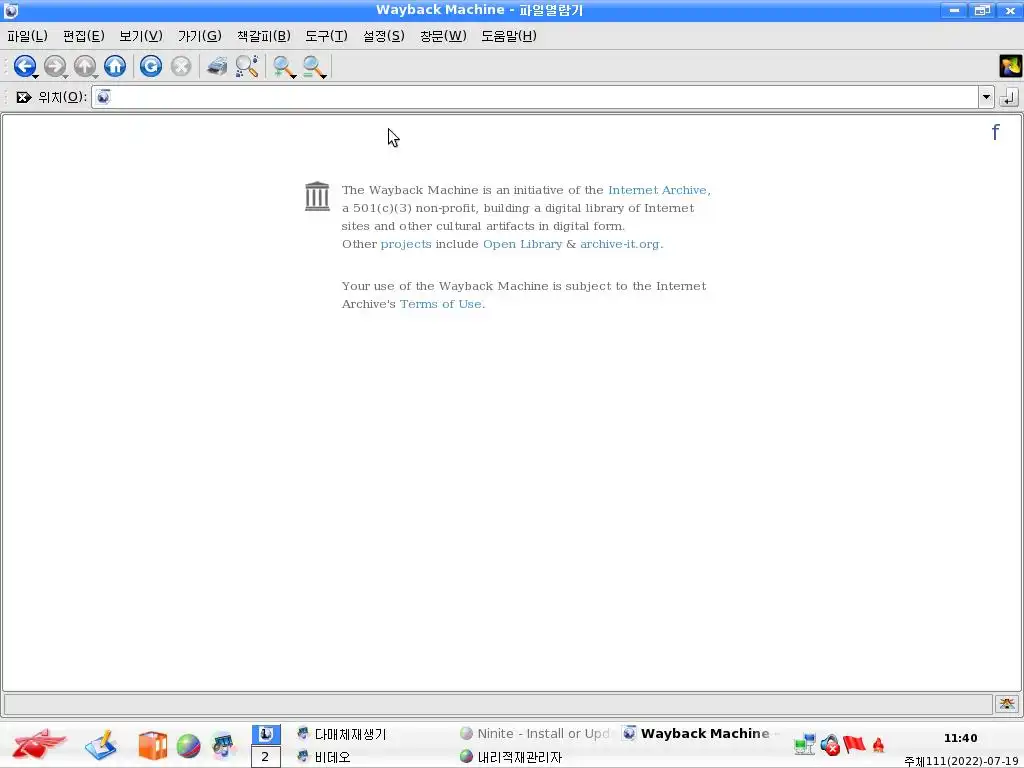1024x768 pixels.
Task: Open the zoom-out dropdown arrow
Action: click(323, 76)
